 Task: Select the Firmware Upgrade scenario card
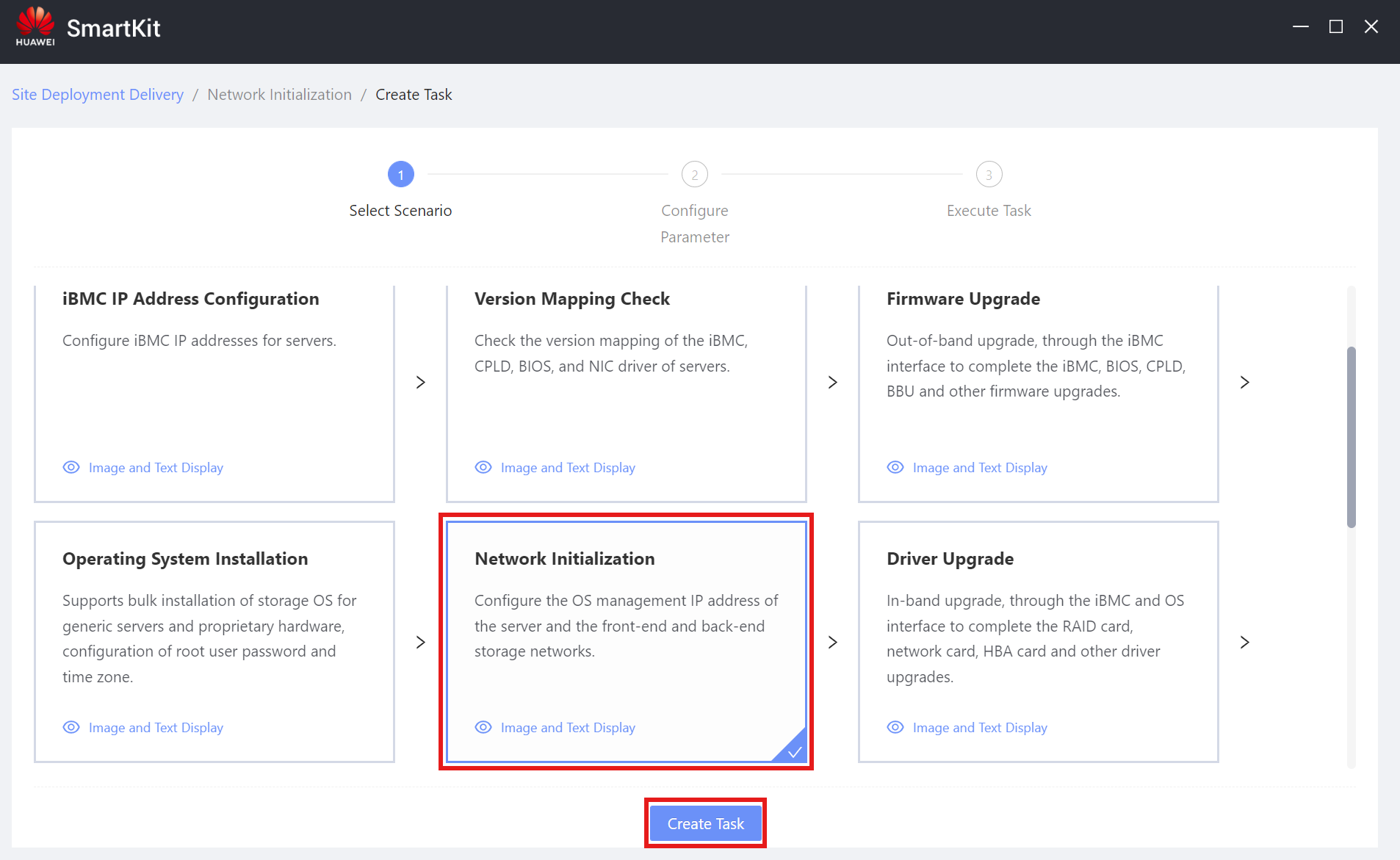[1038, 393]
